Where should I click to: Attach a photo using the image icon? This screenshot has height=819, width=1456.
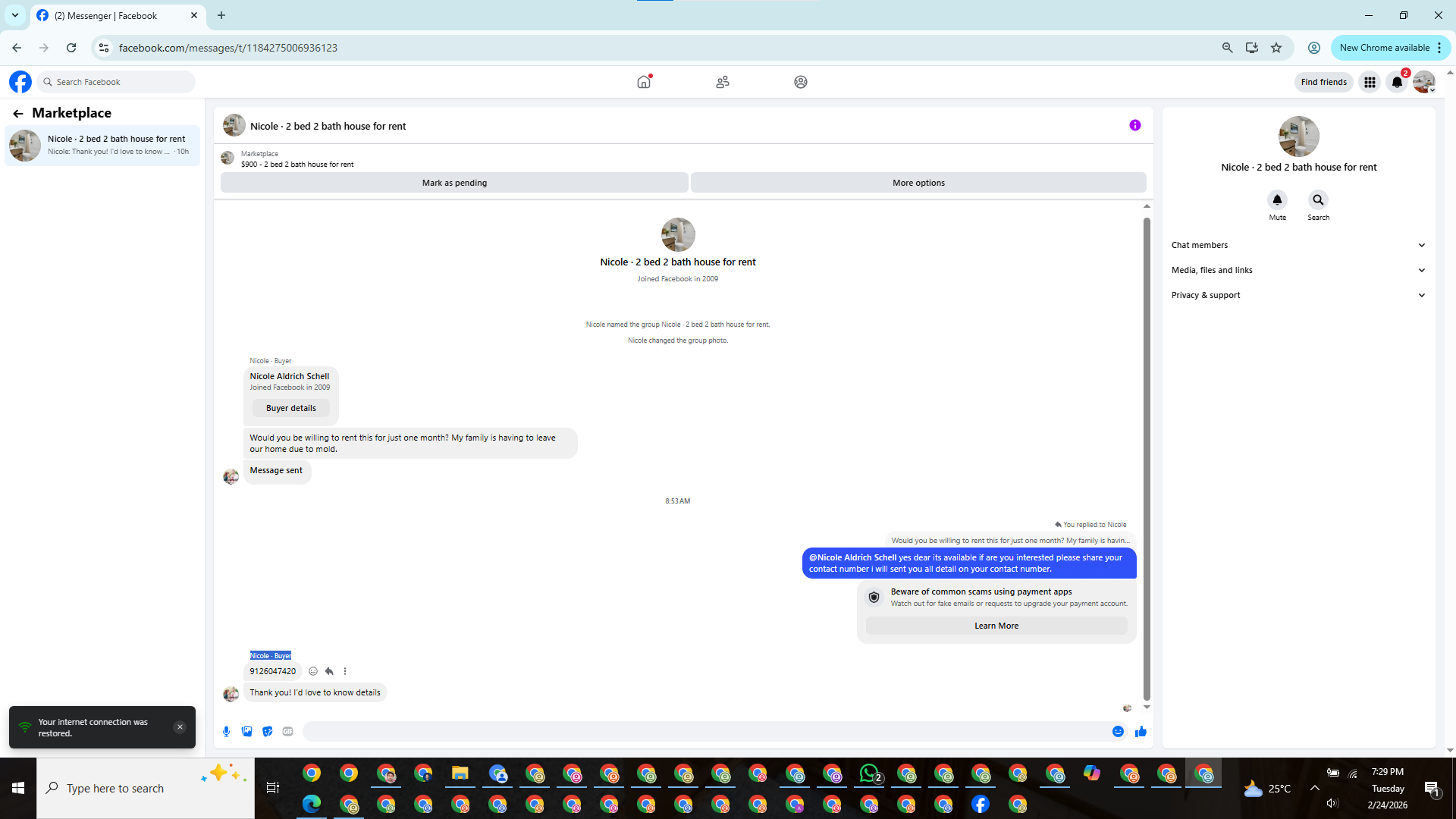(246, 731)
